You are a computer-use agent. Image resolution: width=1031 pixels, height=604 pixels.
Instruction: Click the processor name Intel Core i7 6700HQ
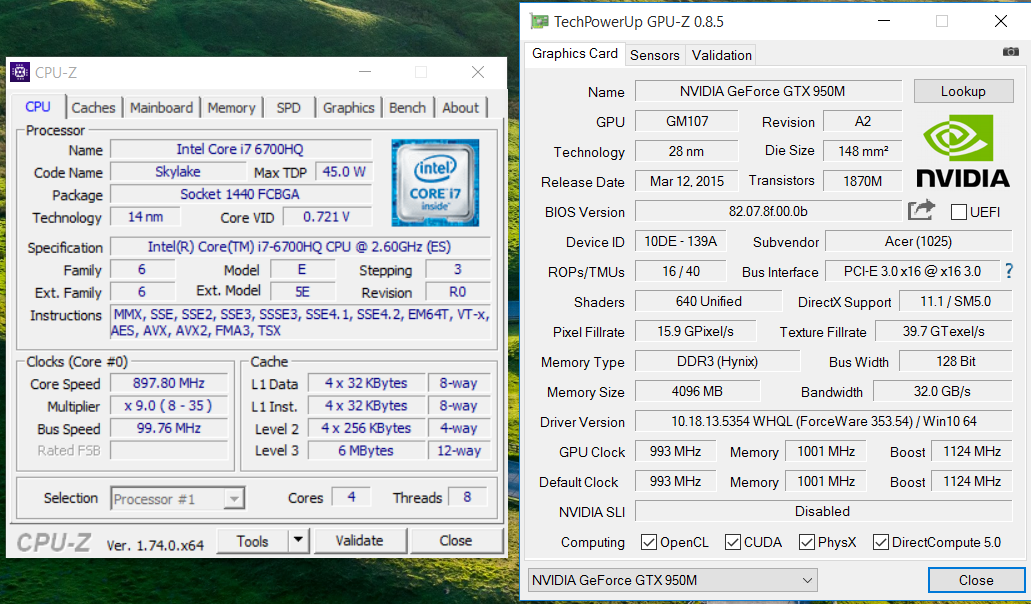point(240,149)
